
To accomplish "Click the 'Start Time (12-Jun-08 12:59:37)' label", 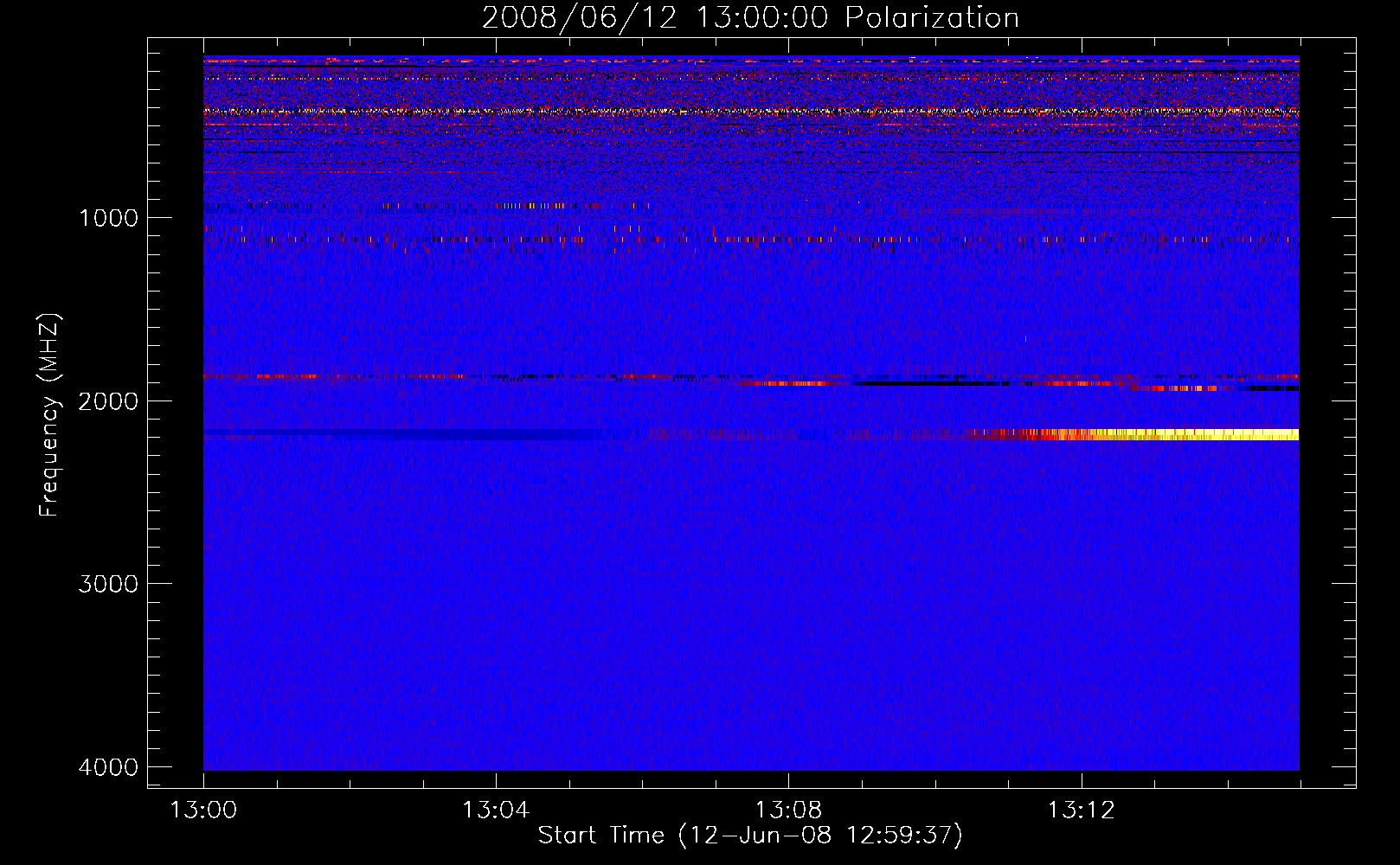I will [x=750, y=836].
